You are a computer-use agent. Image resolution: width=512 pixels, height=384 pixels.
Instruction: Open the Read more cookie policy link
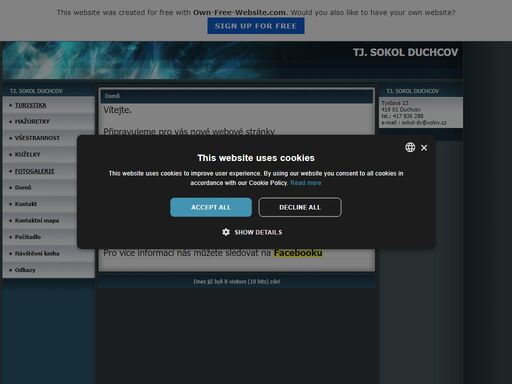pos(306,183)
